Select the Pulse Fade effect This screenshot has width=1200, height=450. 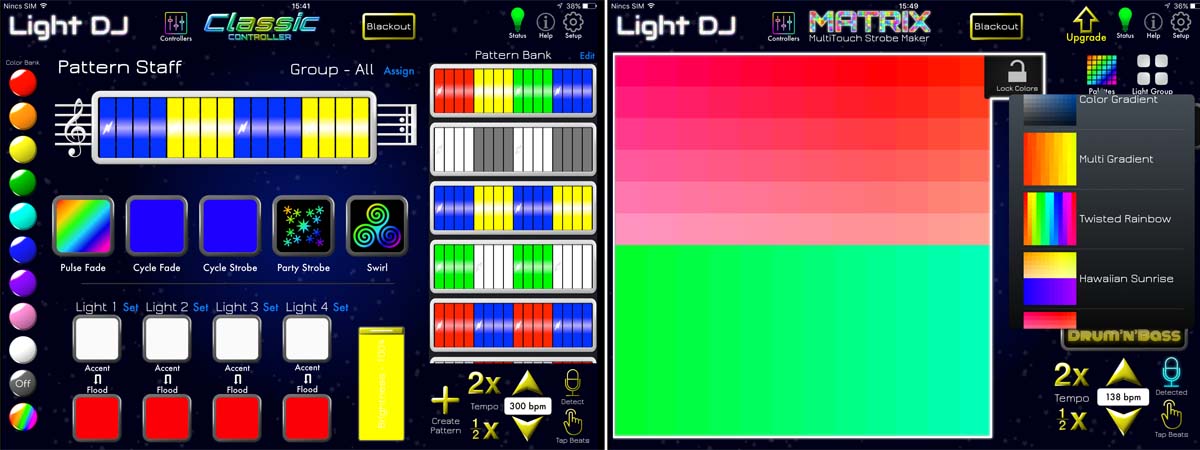83,226
